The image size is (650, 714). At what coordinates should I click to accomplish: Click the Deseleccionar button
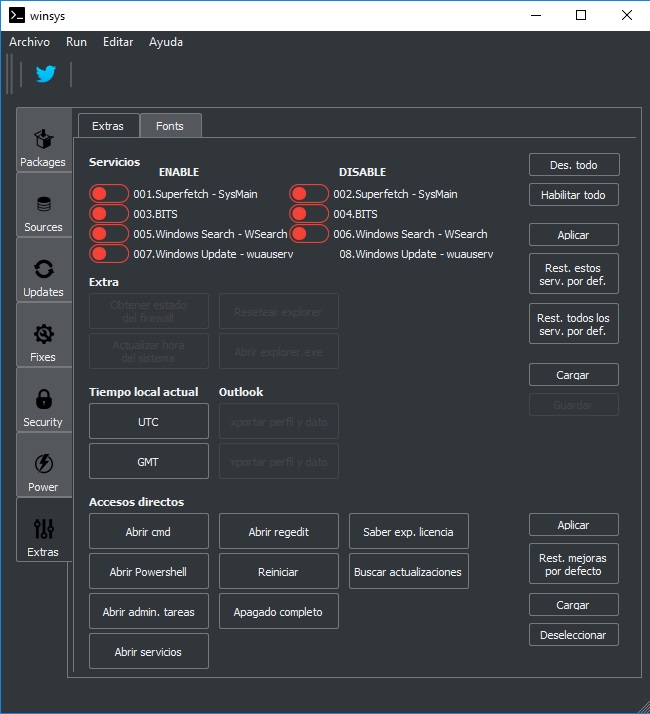click(573, 635)
